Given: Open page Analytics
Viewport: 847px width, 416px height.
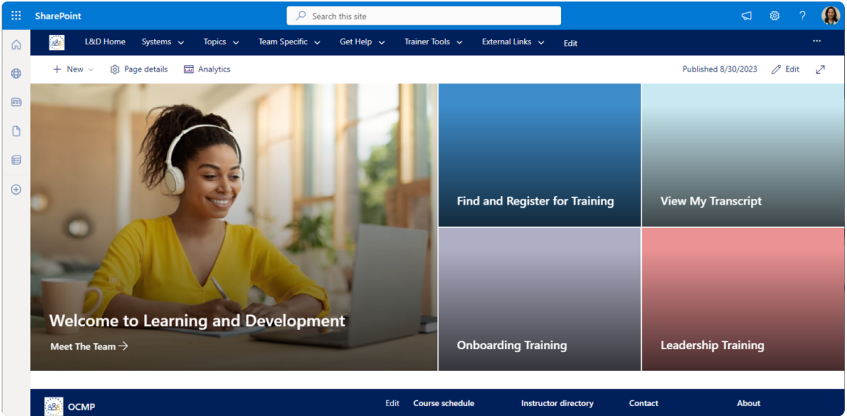Looking at the screenshot, I should [207, 69].
